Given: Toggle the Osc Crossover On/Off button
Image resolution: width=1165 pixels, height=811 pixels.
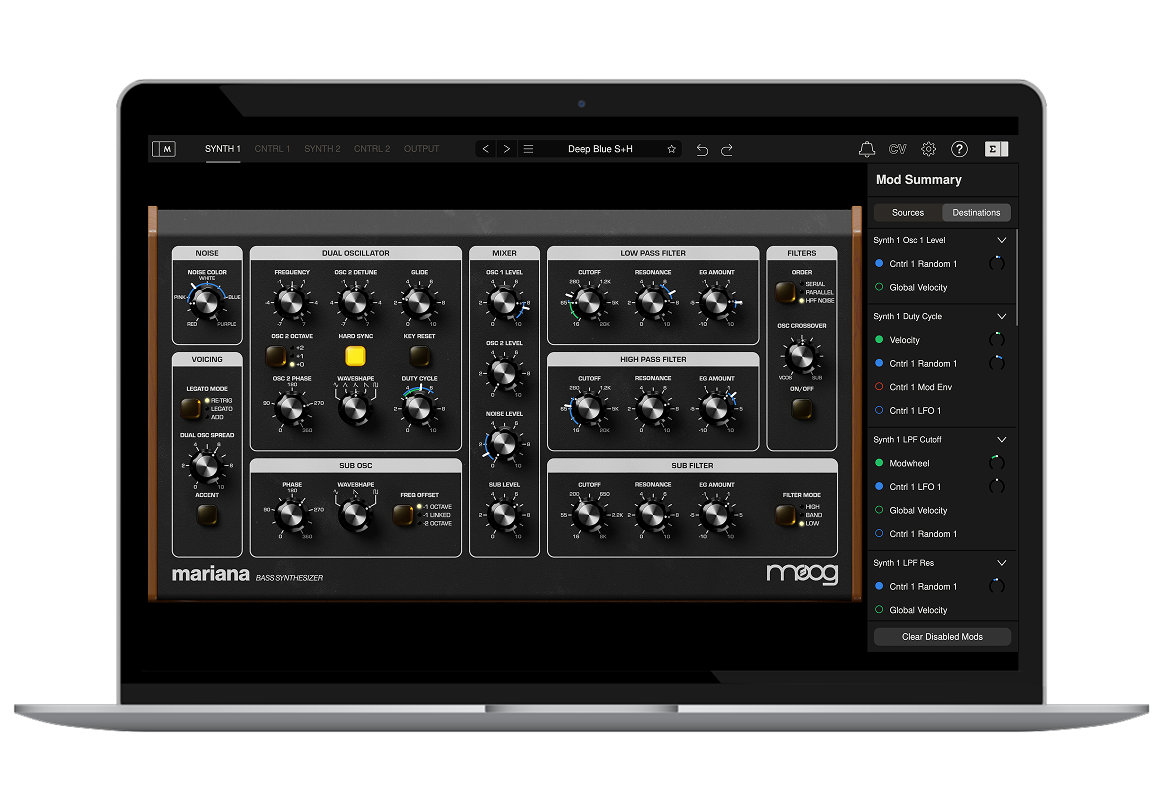Looking at the screenshot, I should click(x=802, y=408).
